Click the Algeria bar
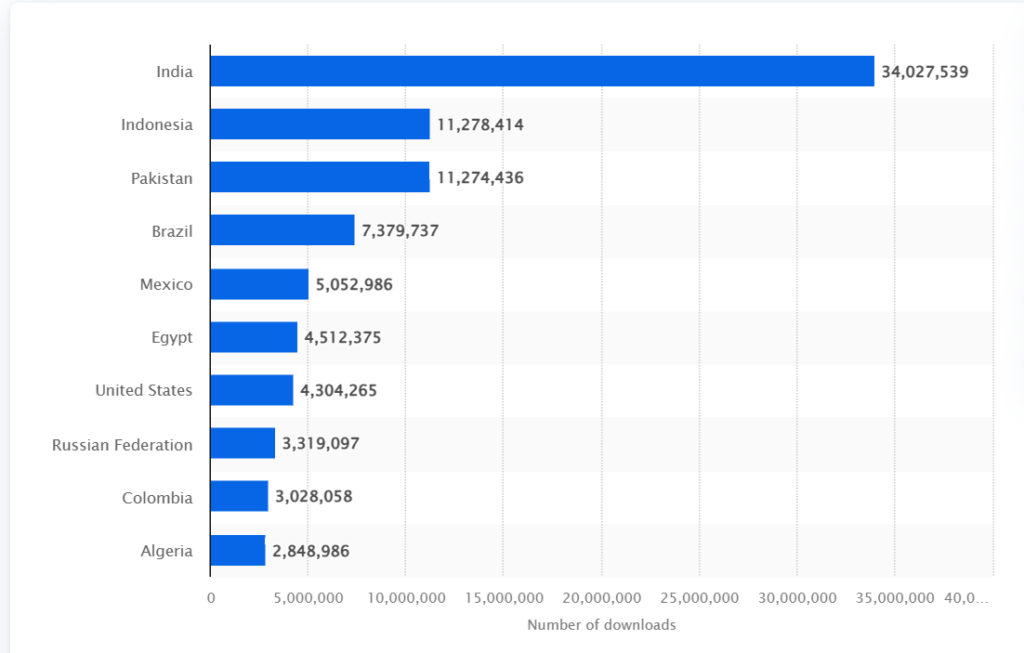The height and width of the screenshot is (653, 1024). coord(238,550)
